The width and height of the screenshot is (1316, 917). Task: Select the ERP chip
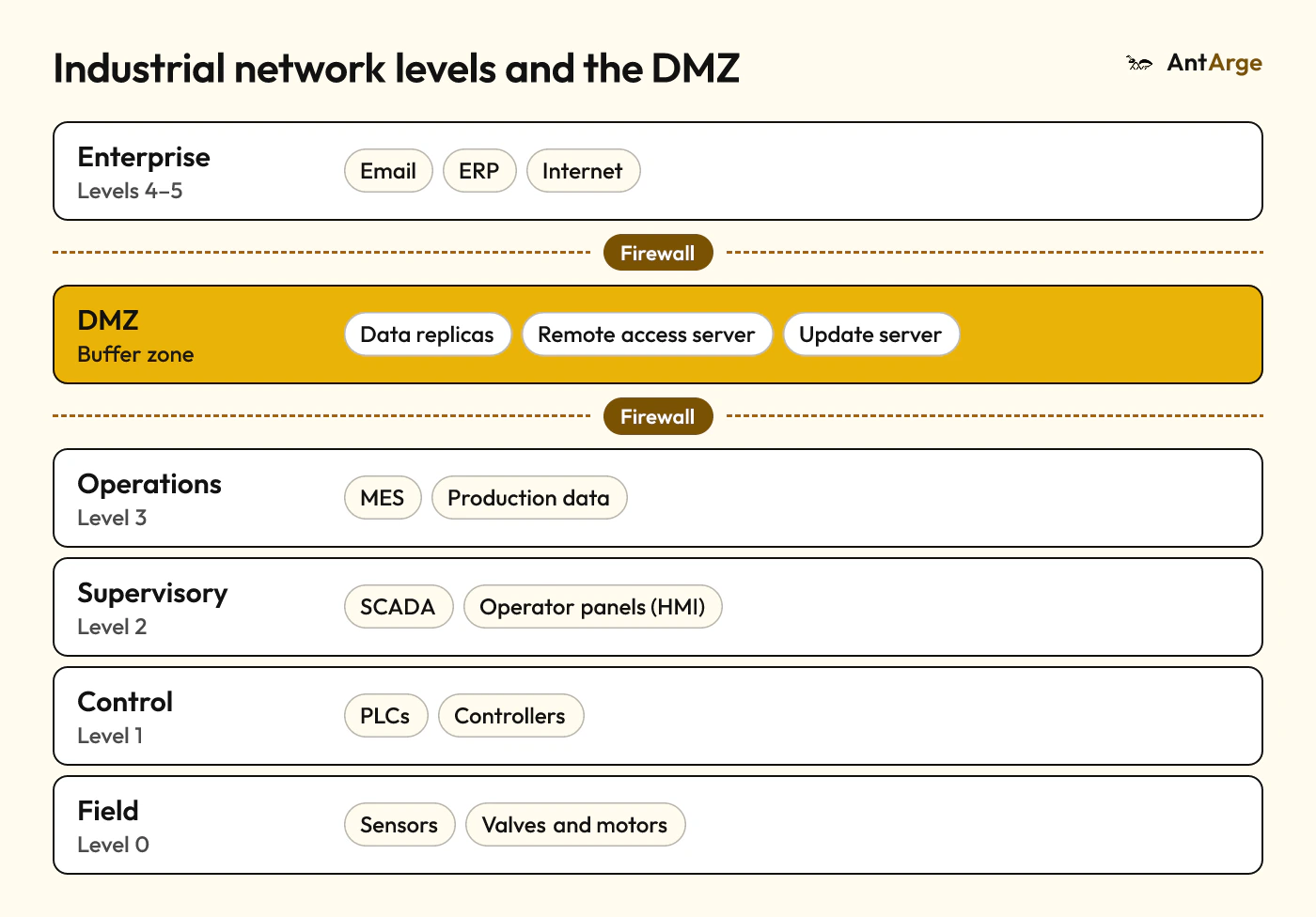479,171
